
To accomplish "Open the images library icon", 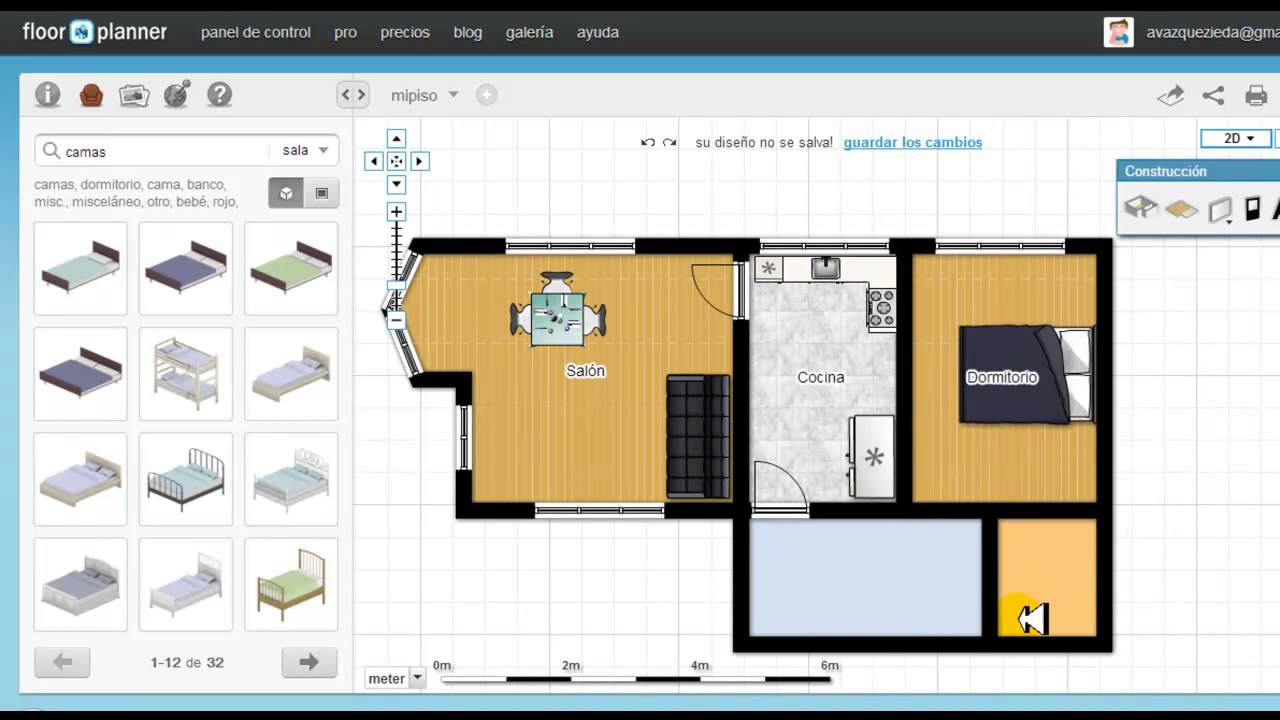I will click(134, 94).
